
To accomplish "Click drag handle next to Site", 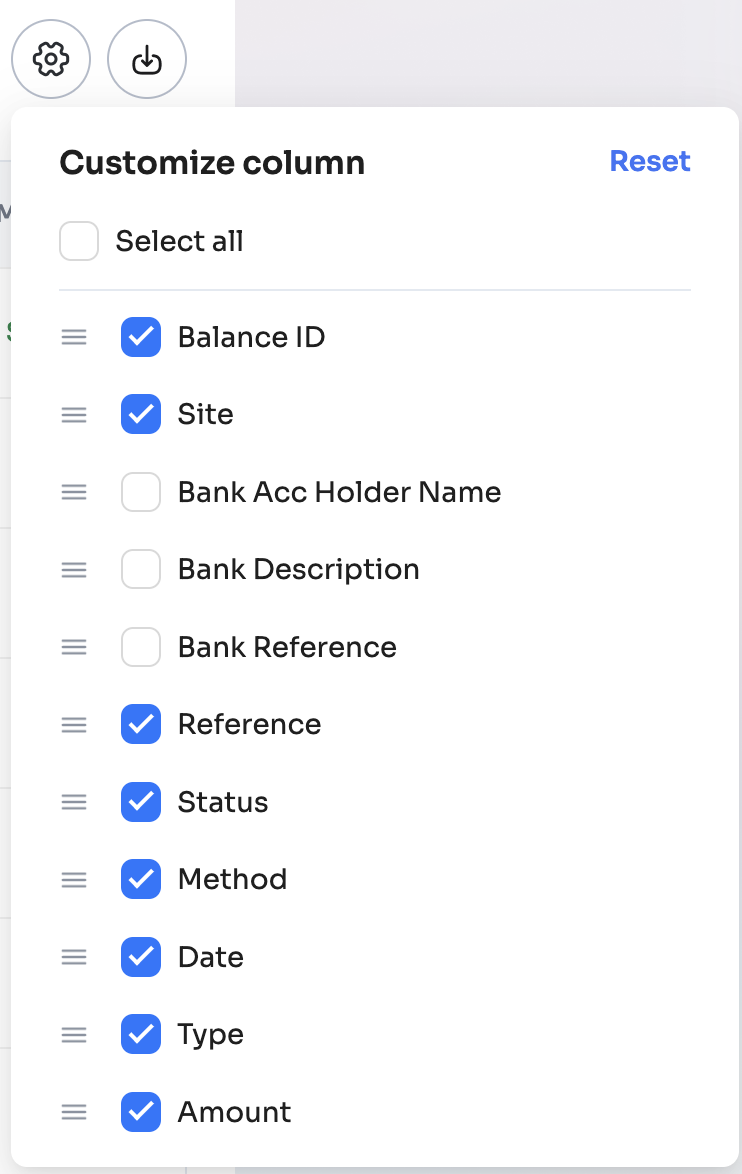I will pos(74,414).
